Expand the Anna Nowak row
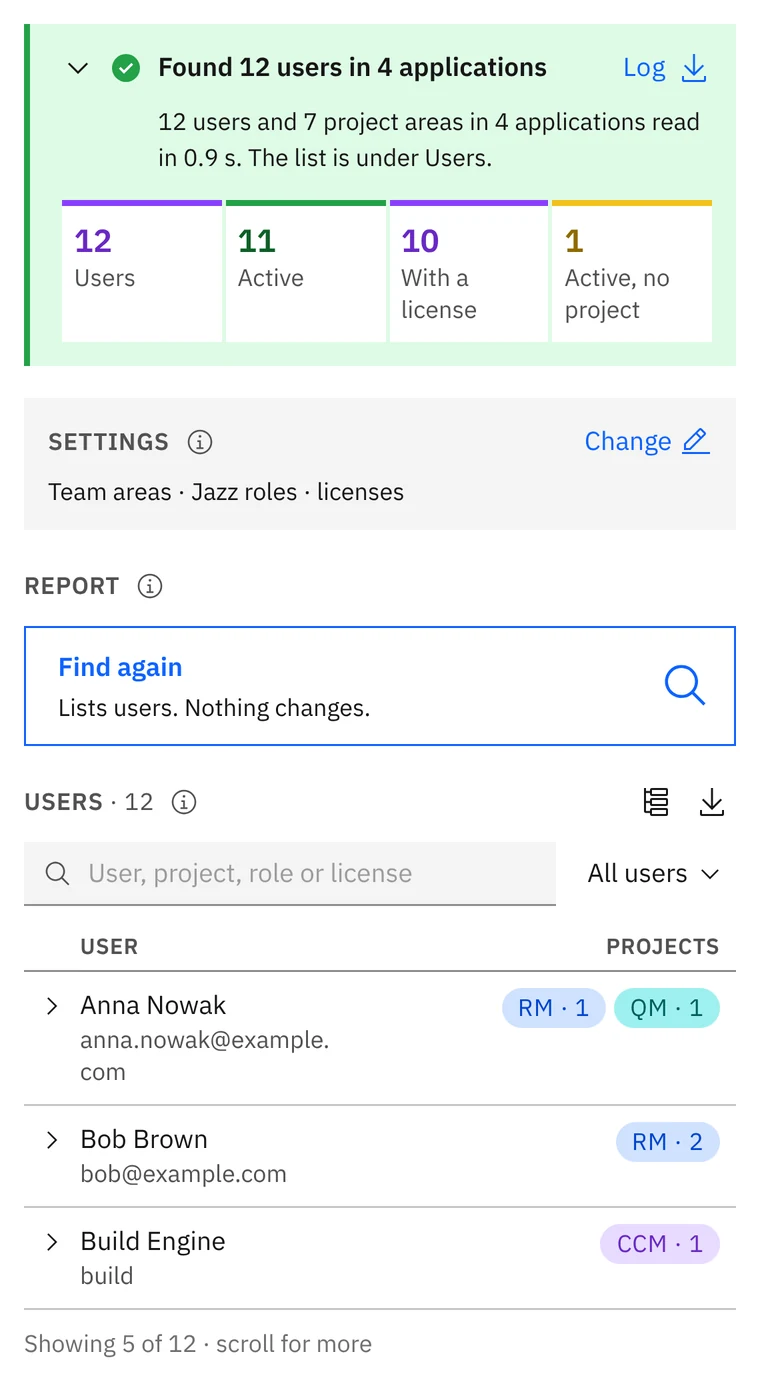Viewport: 760px width, 1384px height. point(52,1006)
